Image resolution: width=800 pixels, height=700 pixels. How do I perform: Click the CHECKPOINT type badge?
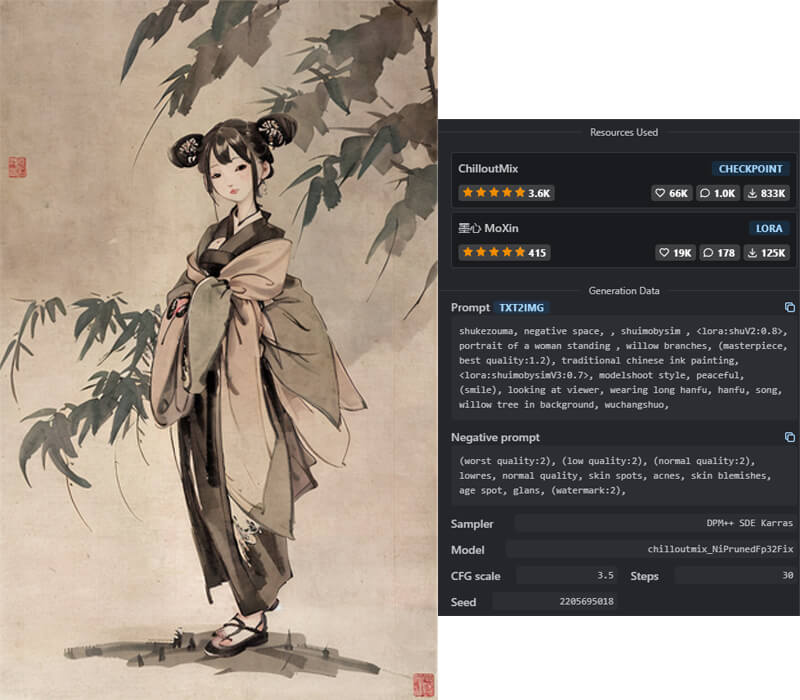point(751,169)
